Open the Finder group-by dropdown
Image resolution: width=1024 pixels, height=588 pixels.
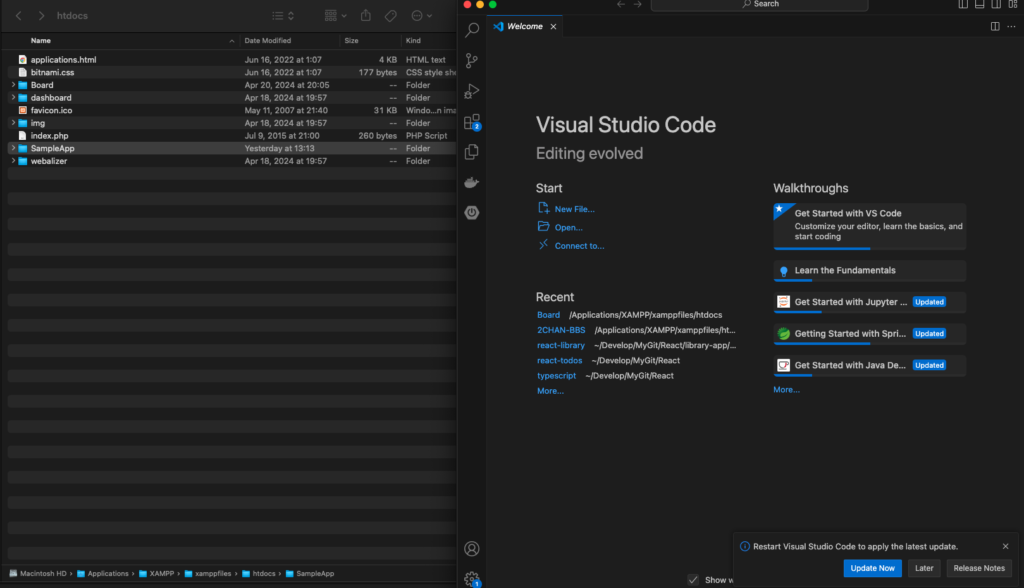pyautogui.click(x=335, y=16)
